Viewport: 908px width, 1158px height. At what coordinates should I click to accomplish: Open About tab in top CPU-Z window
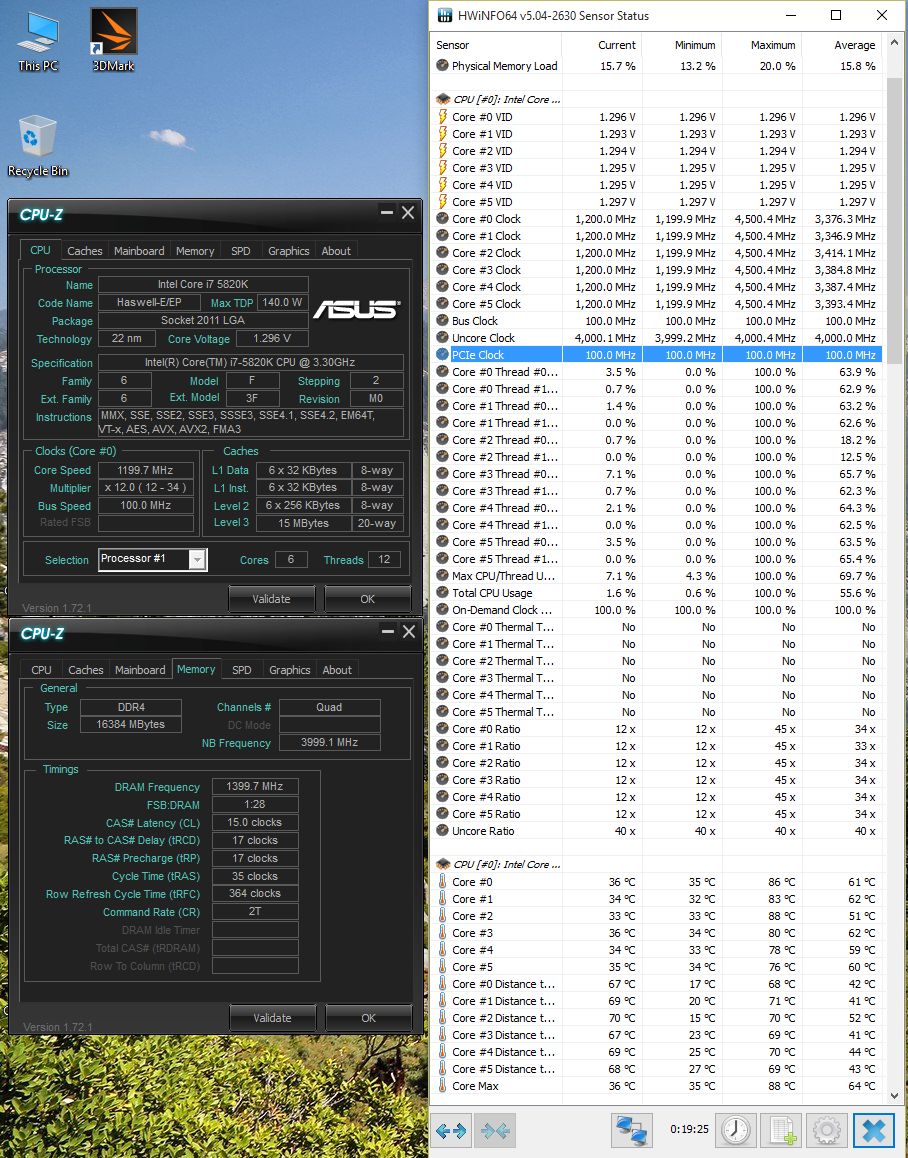(x=336, y=251)
